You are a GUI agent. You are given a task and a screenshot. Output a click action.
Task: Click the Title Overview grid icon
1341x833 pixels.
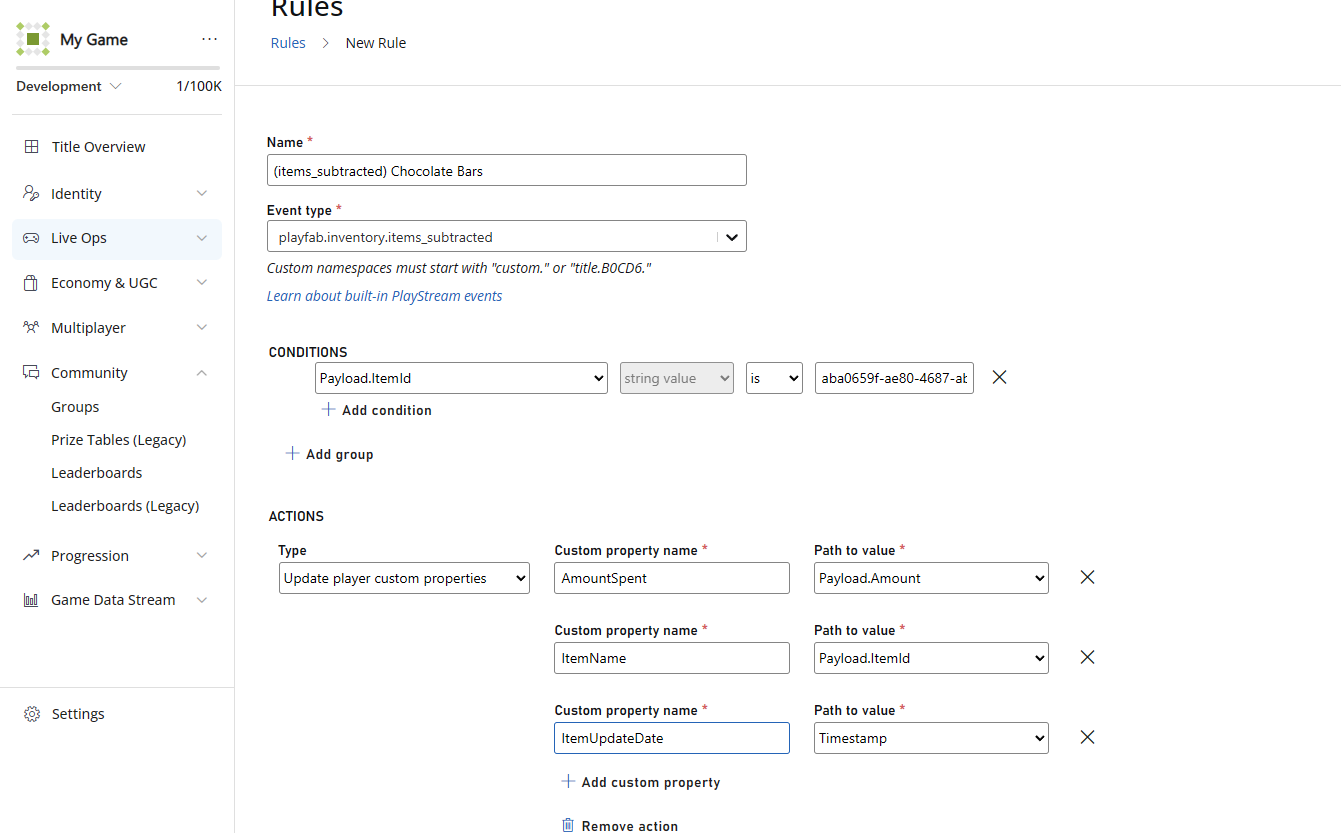32,147
